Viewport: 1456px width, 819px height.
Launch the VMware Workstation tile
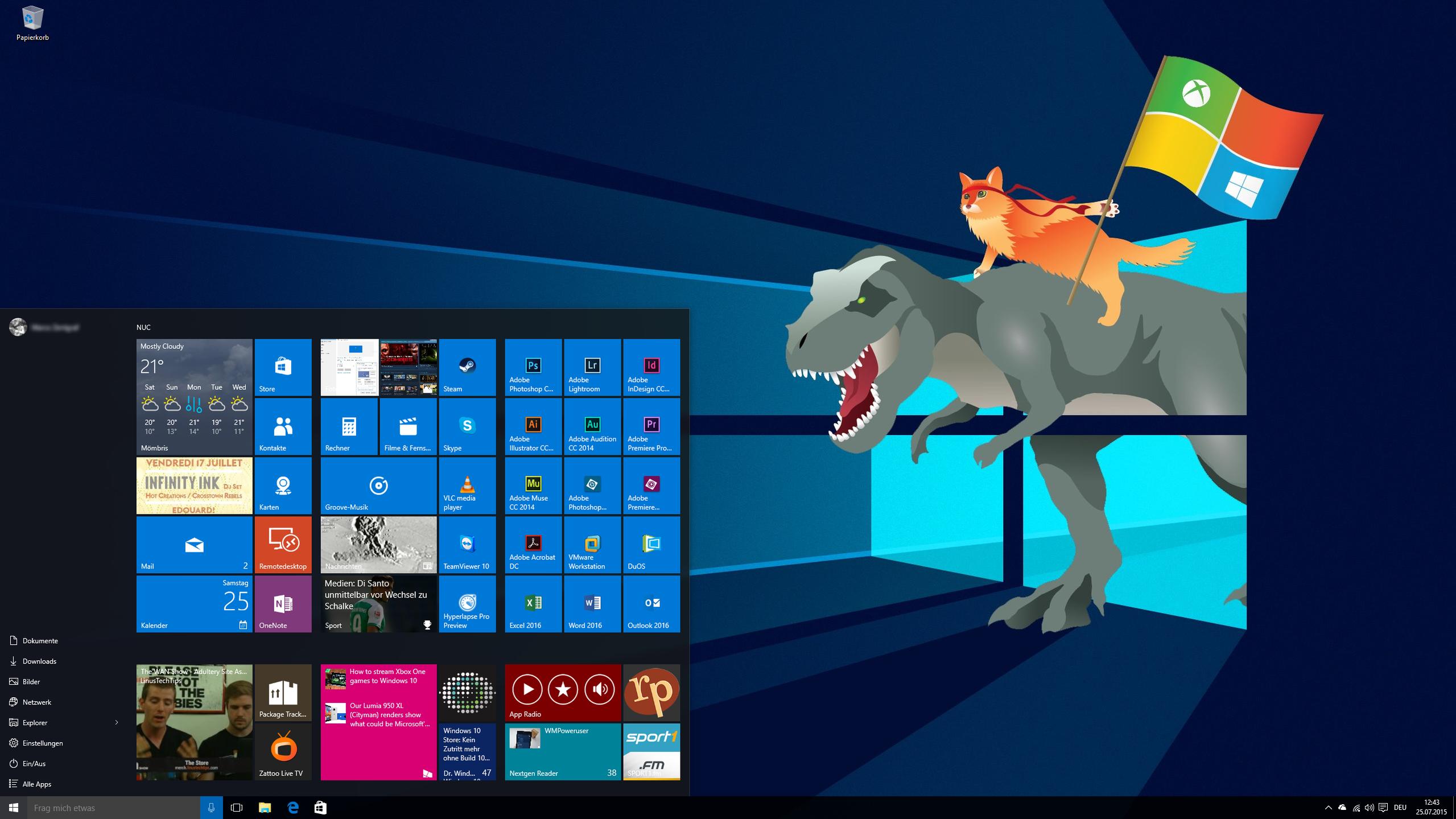pos(592,545)
